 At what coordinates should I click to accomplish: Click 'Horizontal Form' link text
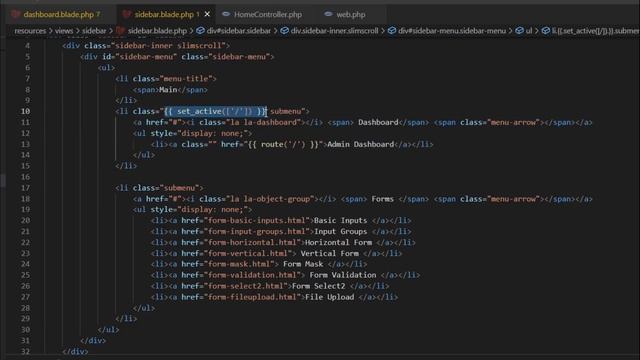[338, 243]
